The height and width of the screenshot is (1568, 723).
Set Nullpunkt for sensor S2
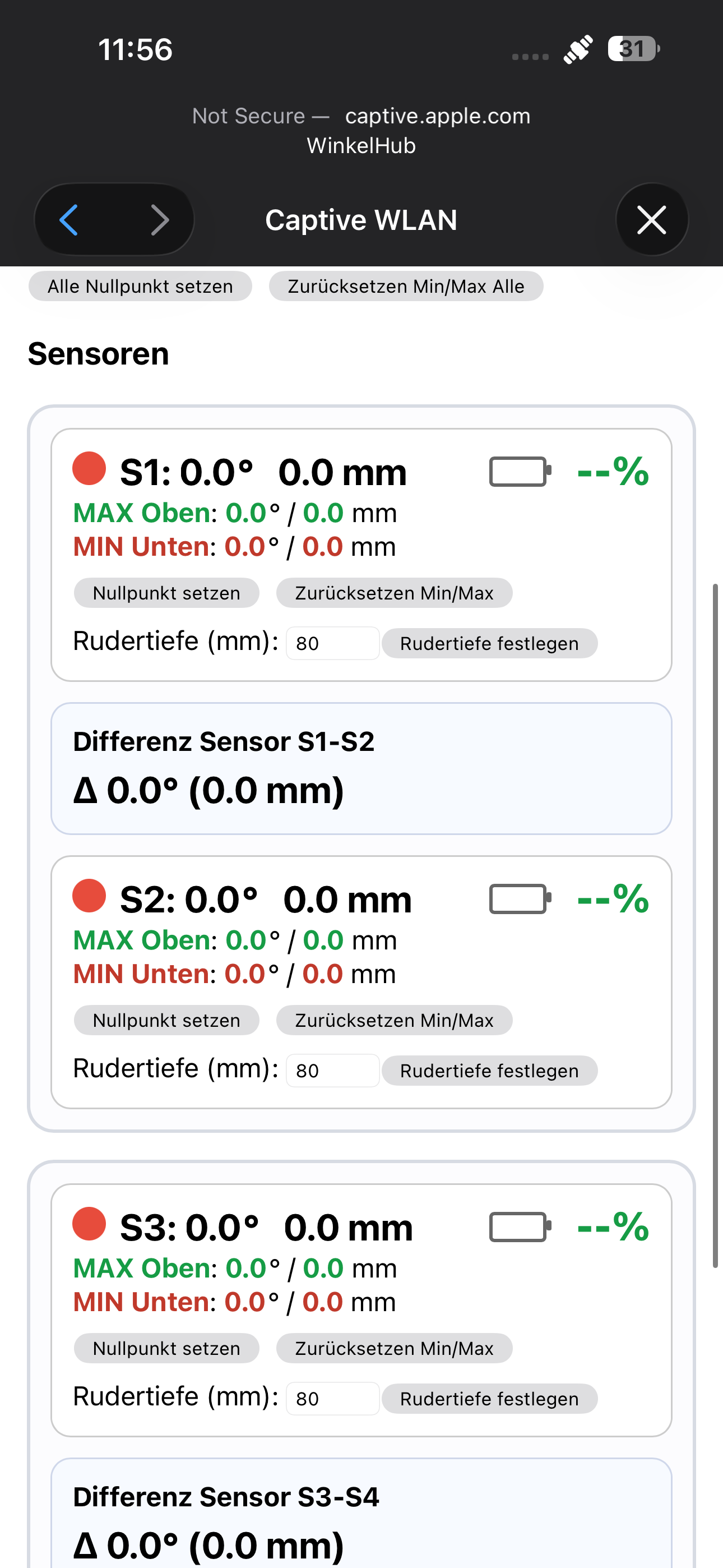pos(166,1020)
